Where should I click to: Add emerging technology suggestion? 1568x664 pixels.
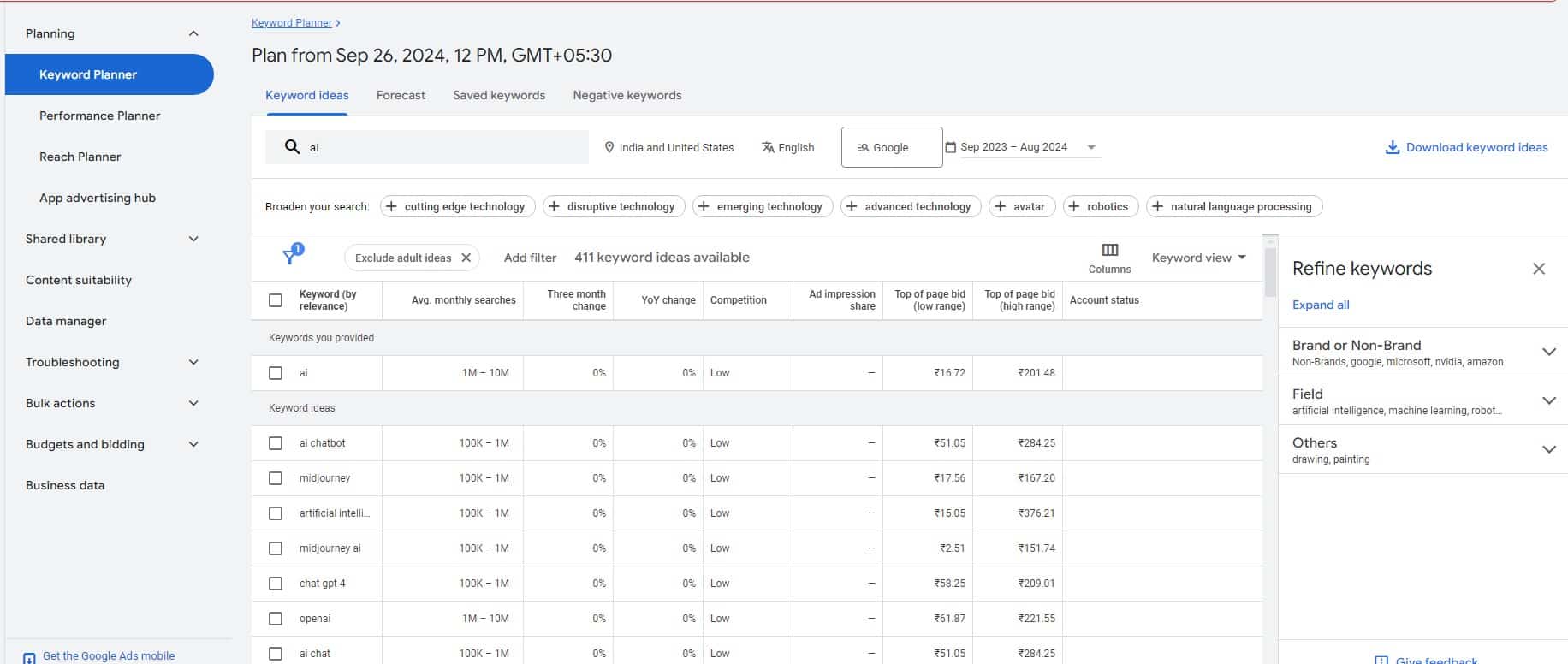(x=763, y=206)
